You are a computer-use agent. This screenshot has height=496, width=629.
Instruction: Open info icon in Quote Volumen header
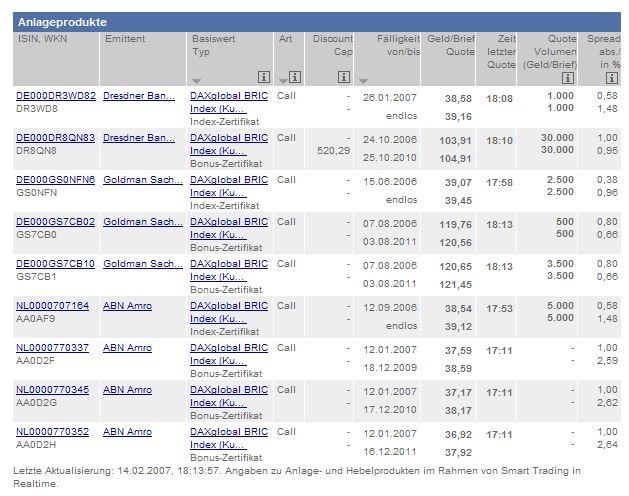[568, 77]
